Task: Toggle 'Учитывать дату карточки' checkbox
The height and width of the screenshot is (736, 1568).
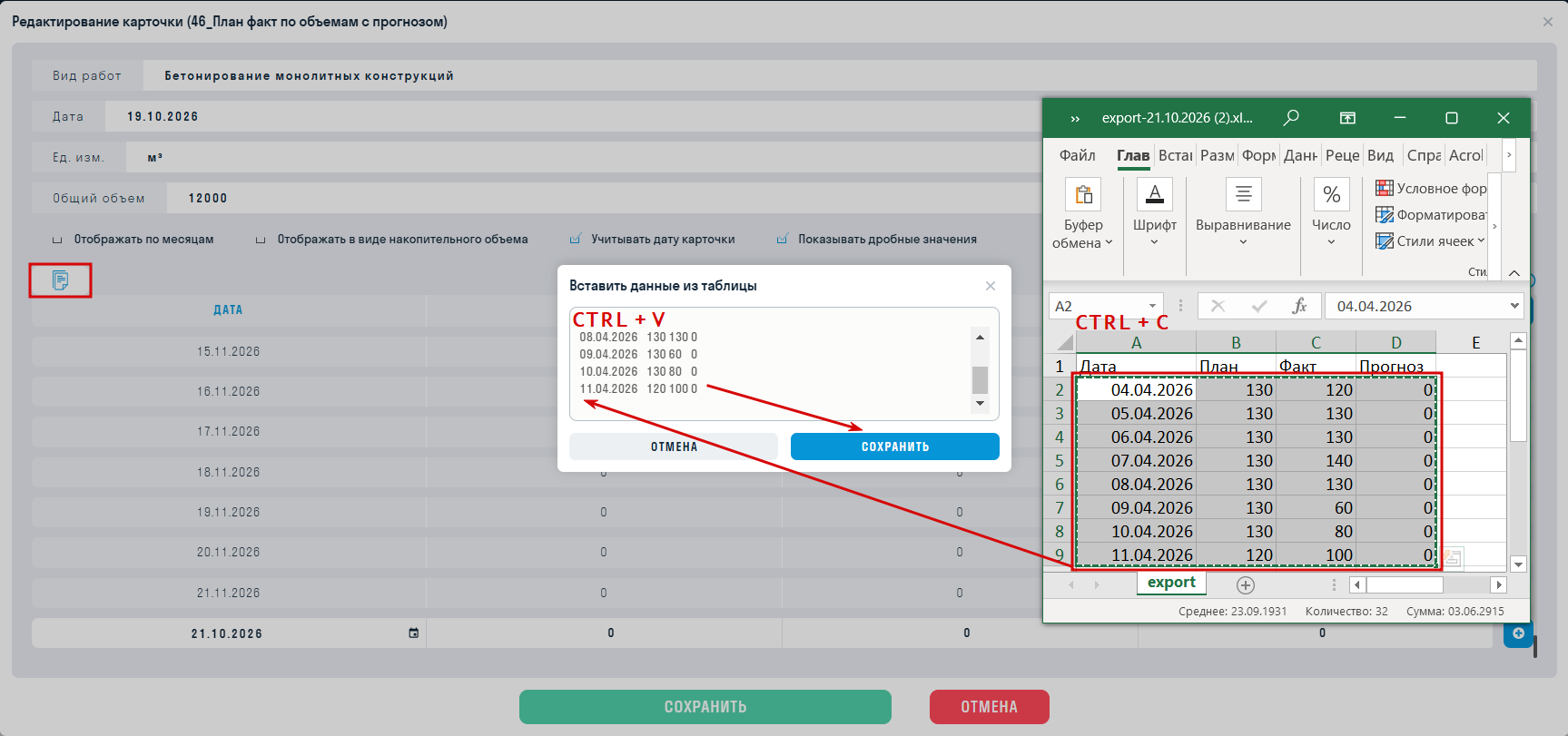Action: (x=575, y=240)
